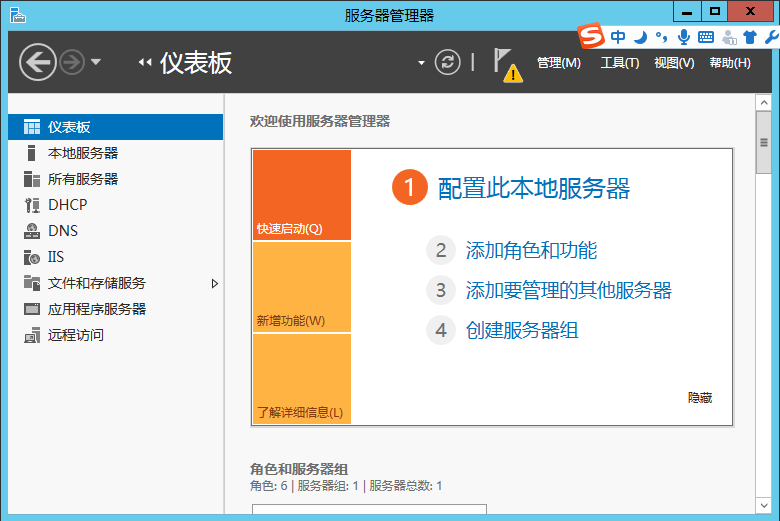Open the DNS page

pyautogui.click(x=115, y=230)
